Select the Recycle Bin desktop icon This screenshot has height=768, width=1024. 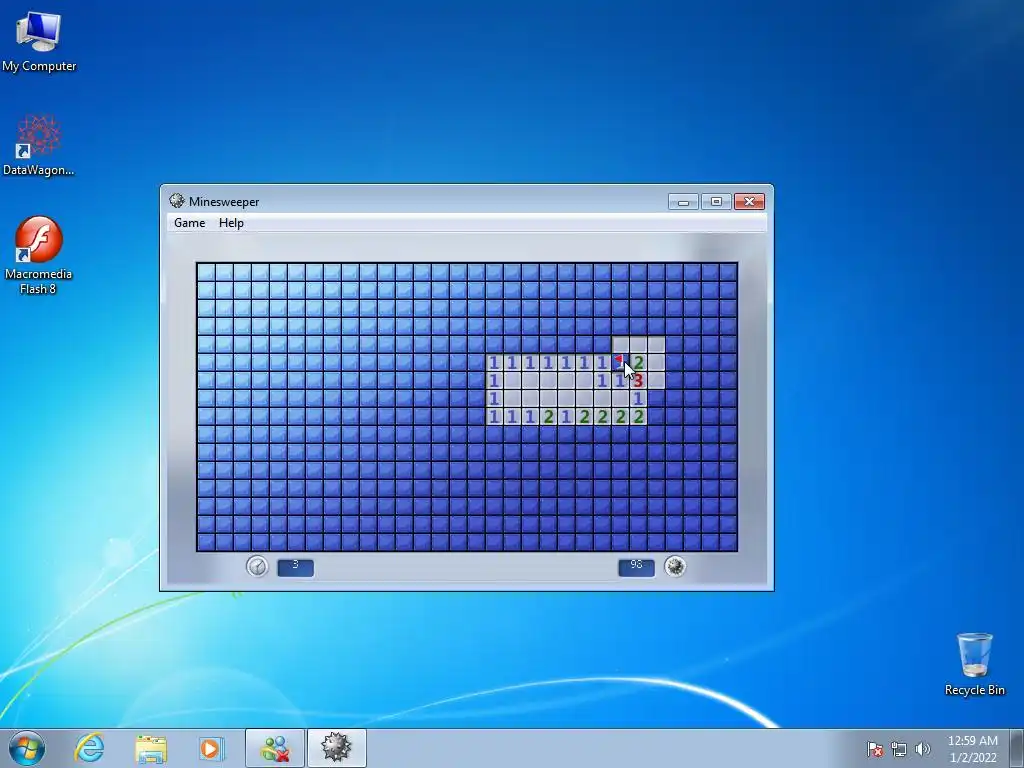coord(974,664)
